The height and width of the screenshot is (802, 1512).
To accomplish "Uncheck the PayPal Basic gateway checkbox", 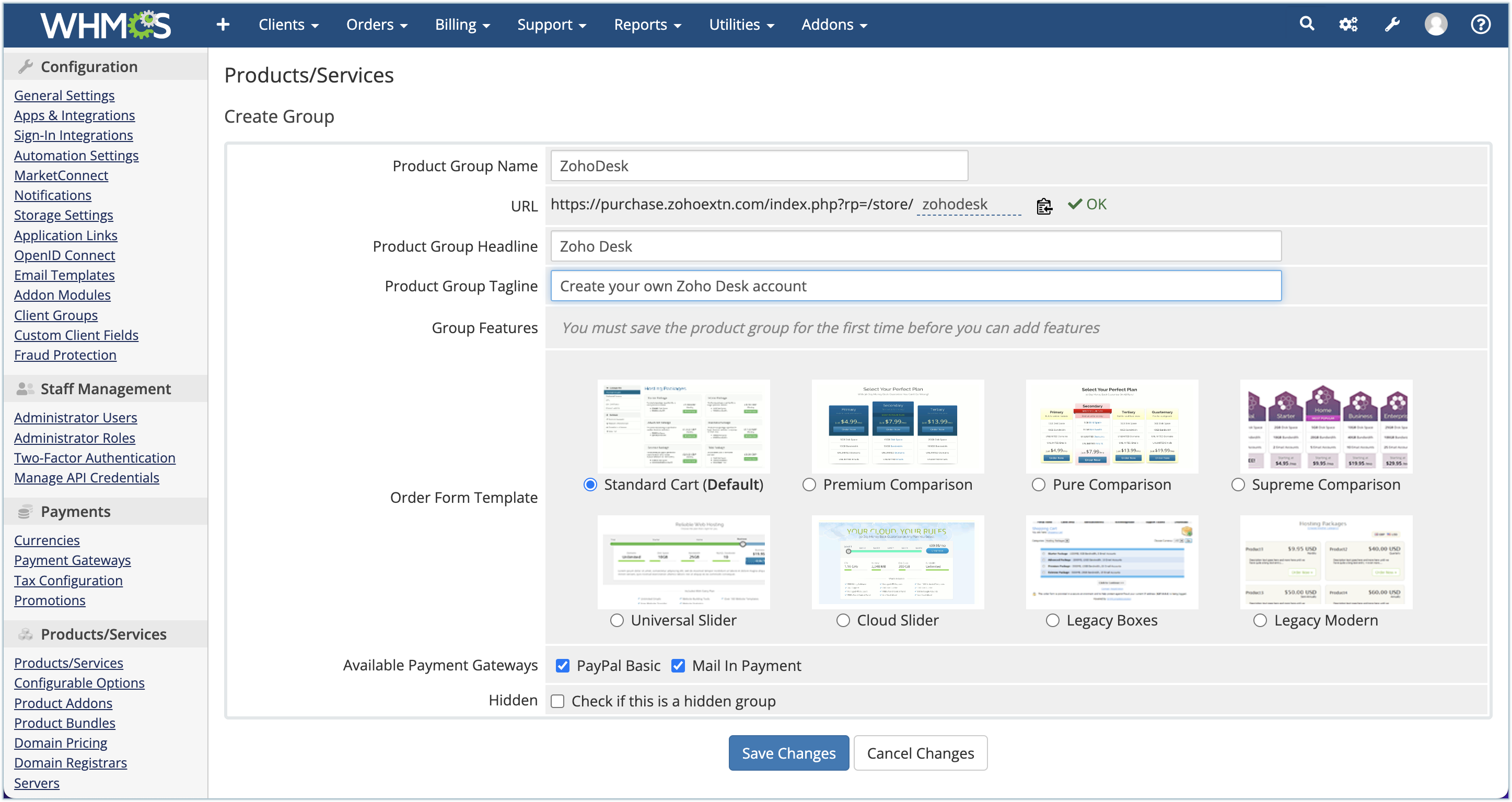I will [x=562, y=665].
